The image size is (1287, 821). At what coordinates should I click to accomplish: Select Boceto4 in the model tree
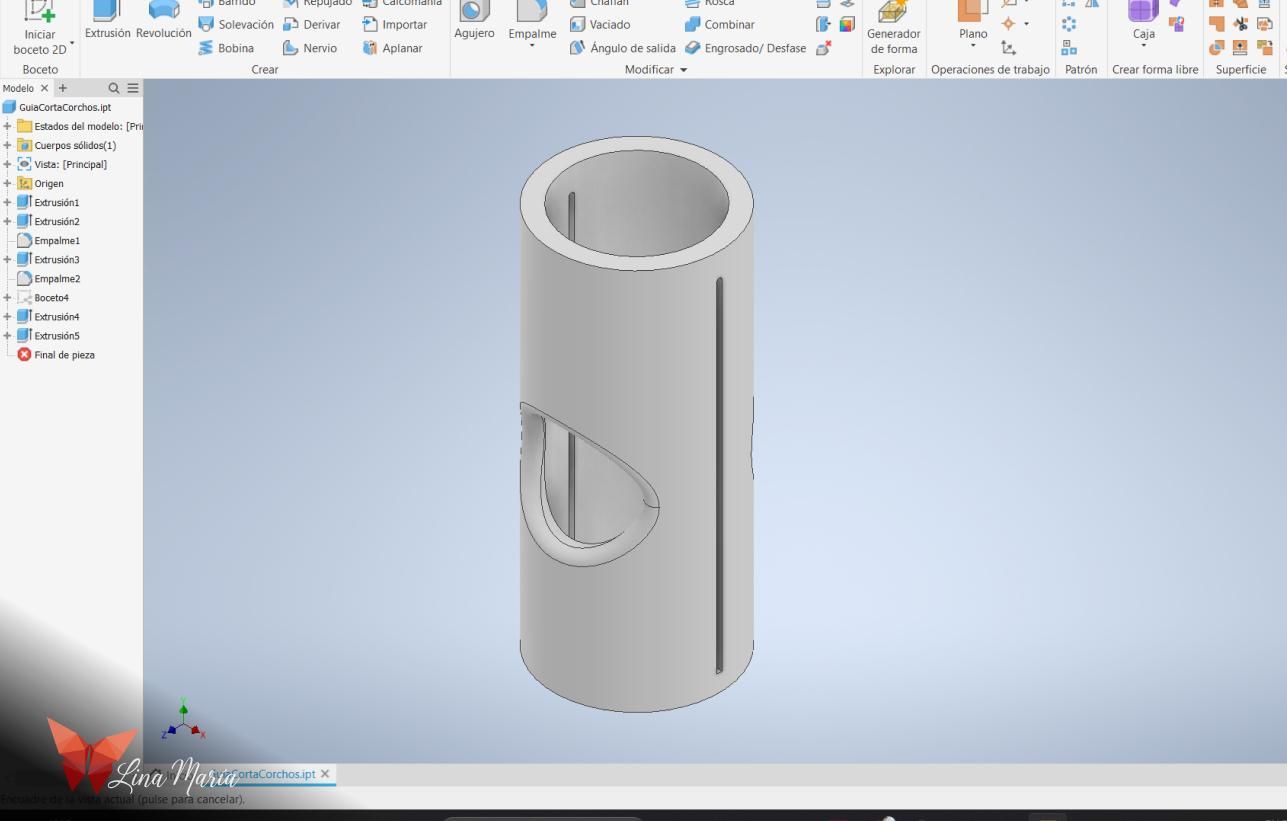(x=43, y=297)
